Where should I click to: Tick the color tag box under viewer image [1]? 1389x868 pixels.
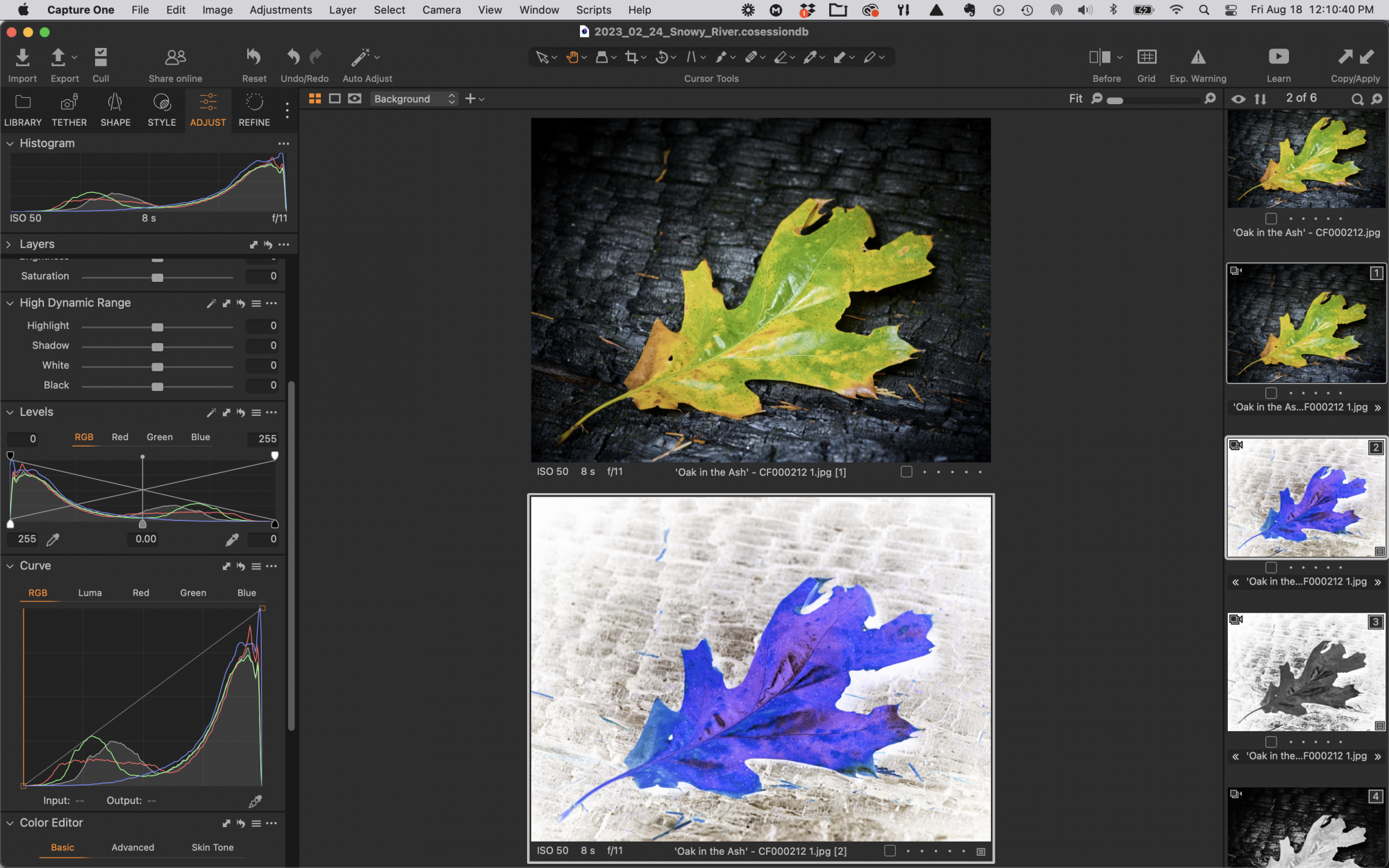pyautogui.click(x=906, y=471)
